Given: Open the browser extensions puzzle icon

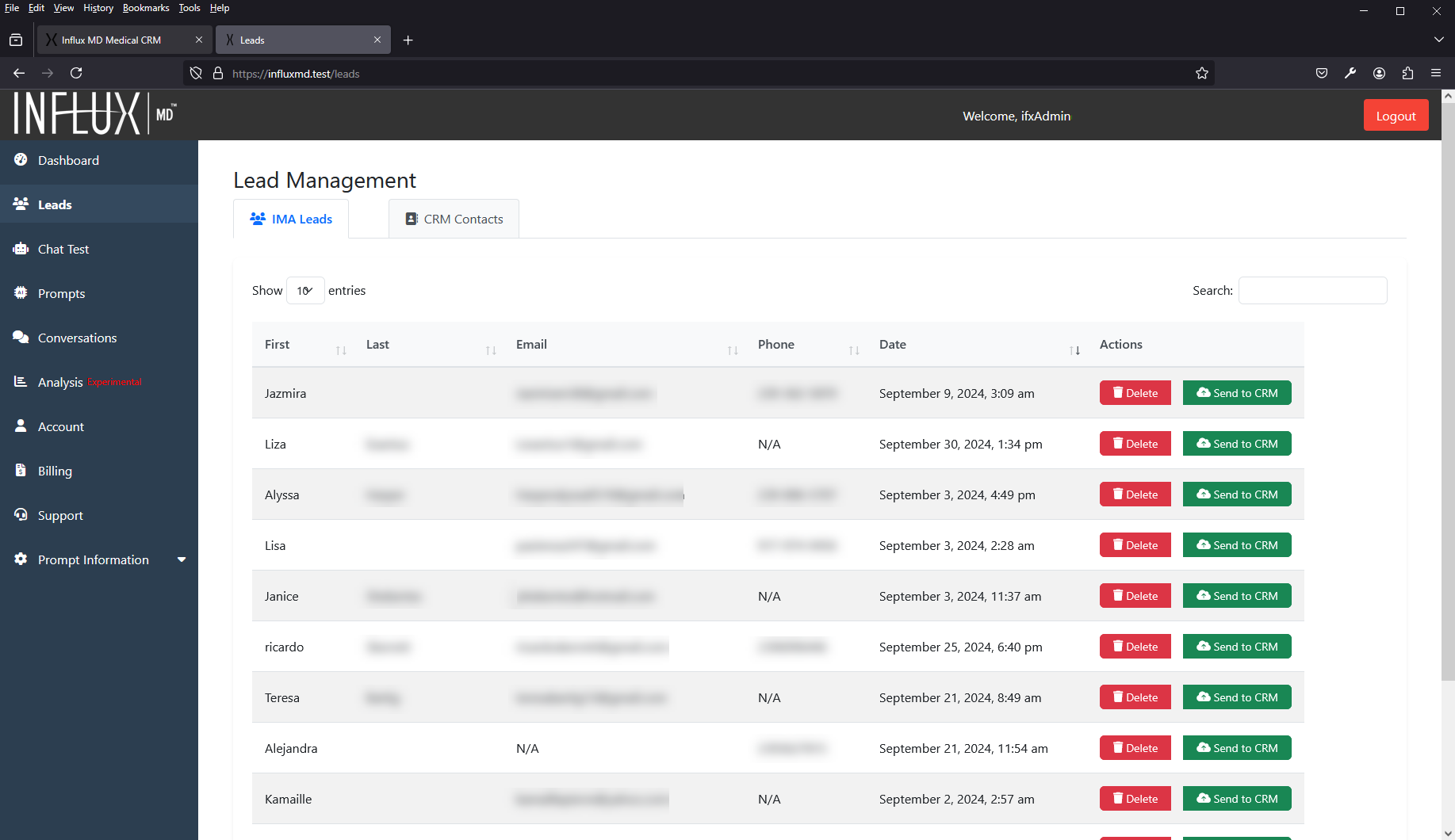Looking at the screenshot, I should tap(1407, 74).
